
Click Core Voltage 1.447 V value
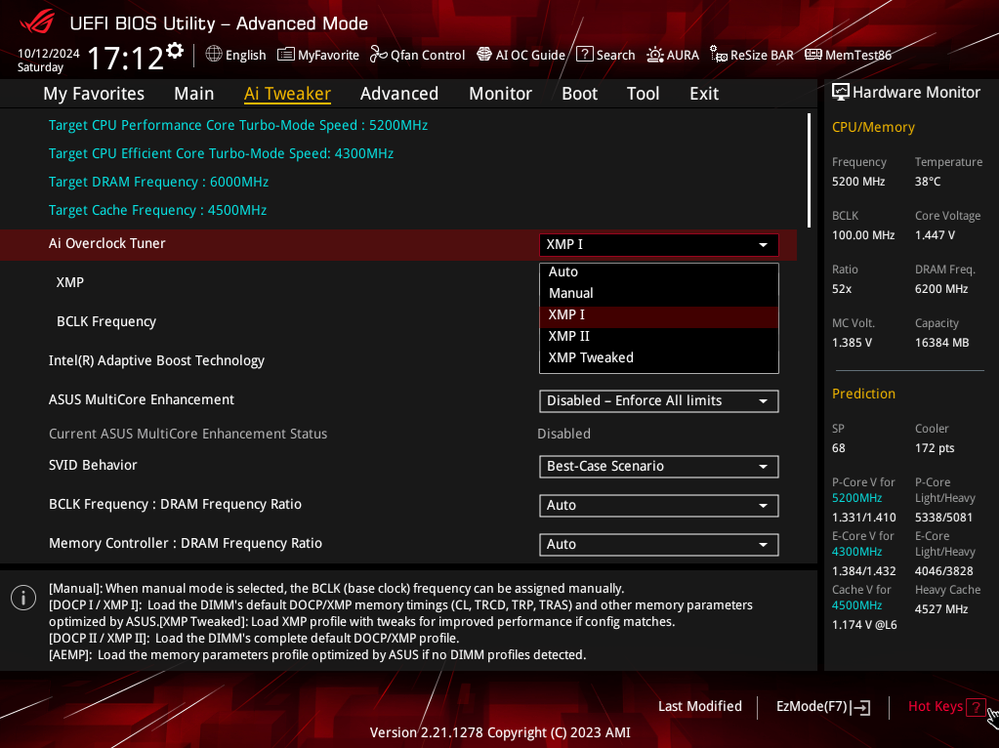click(935, 236)
